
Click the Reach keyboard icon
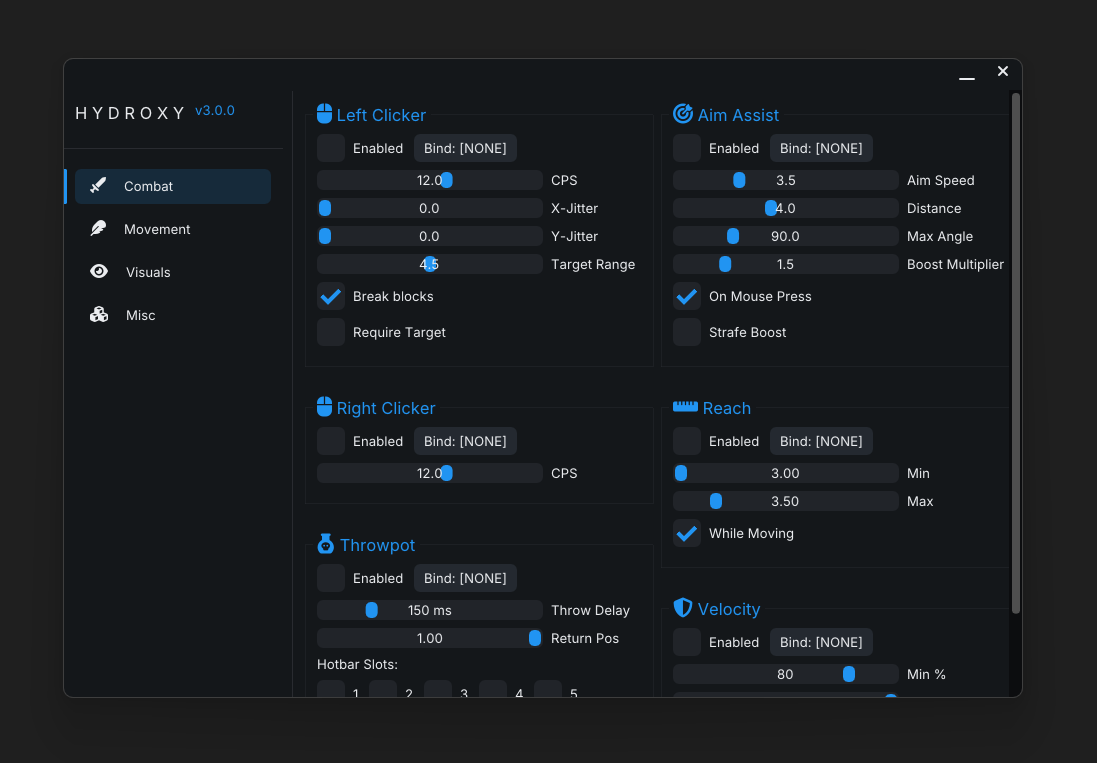tap(684, 406)
